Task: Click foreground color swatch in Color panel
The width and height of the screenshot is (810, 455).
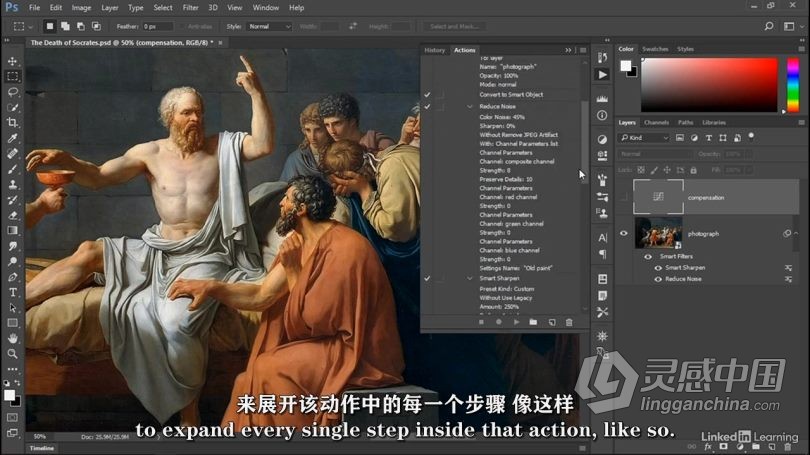Action: [626, 66]
